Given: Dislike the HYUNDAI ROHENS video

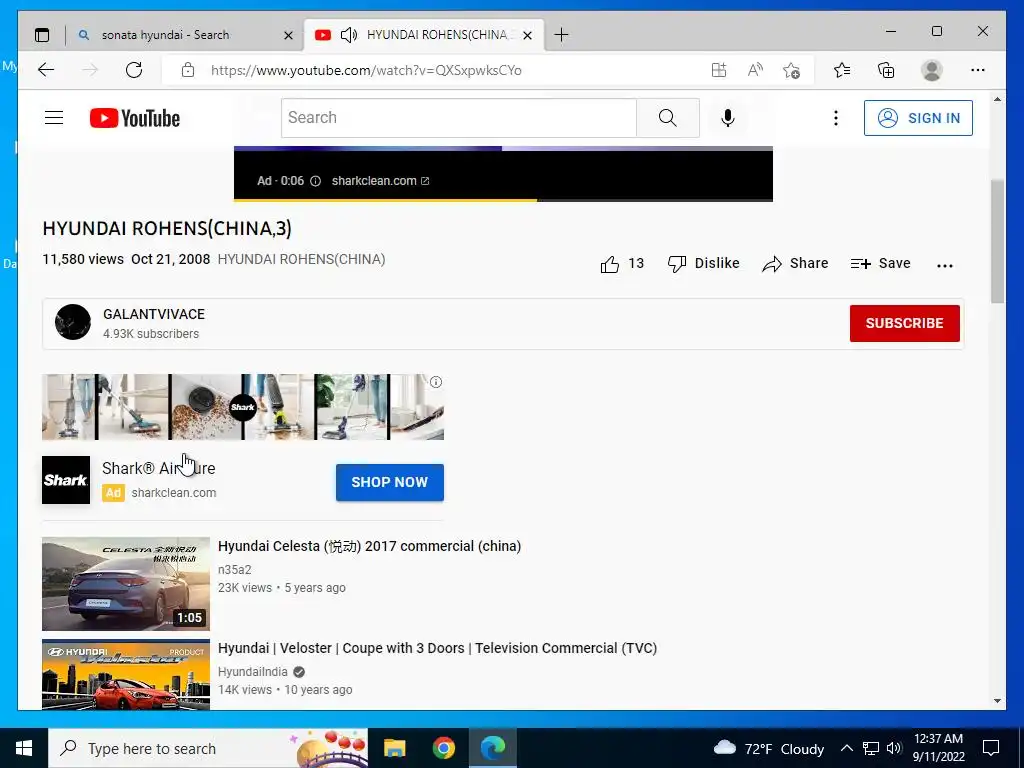Looking at the screenshot, I should point(703,263).
